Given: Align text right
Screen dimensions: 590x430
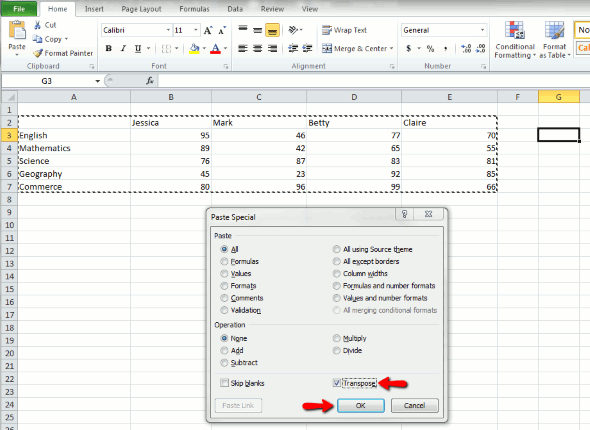Looking at the screenshot, I should point(272,48).
